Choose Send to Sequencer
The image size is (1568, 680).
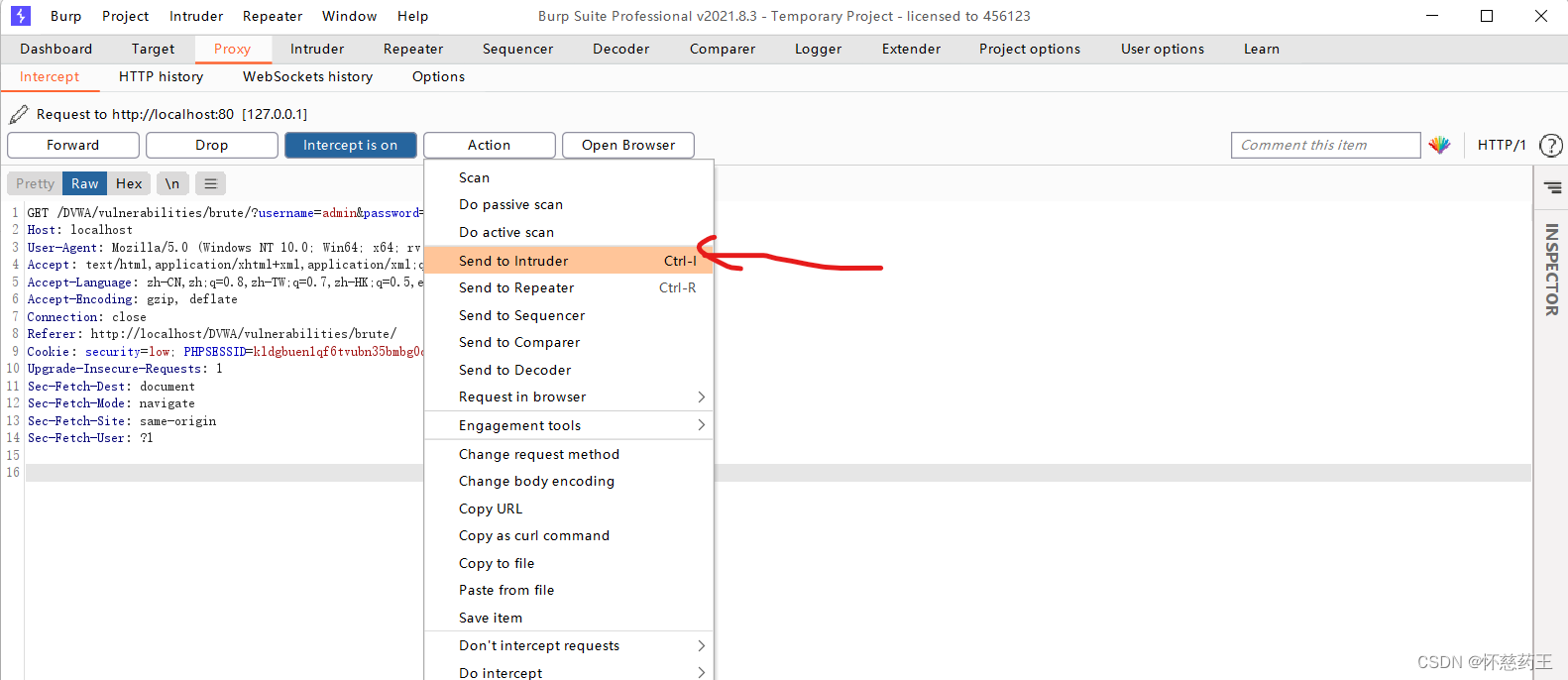click(x=569, y=315)
